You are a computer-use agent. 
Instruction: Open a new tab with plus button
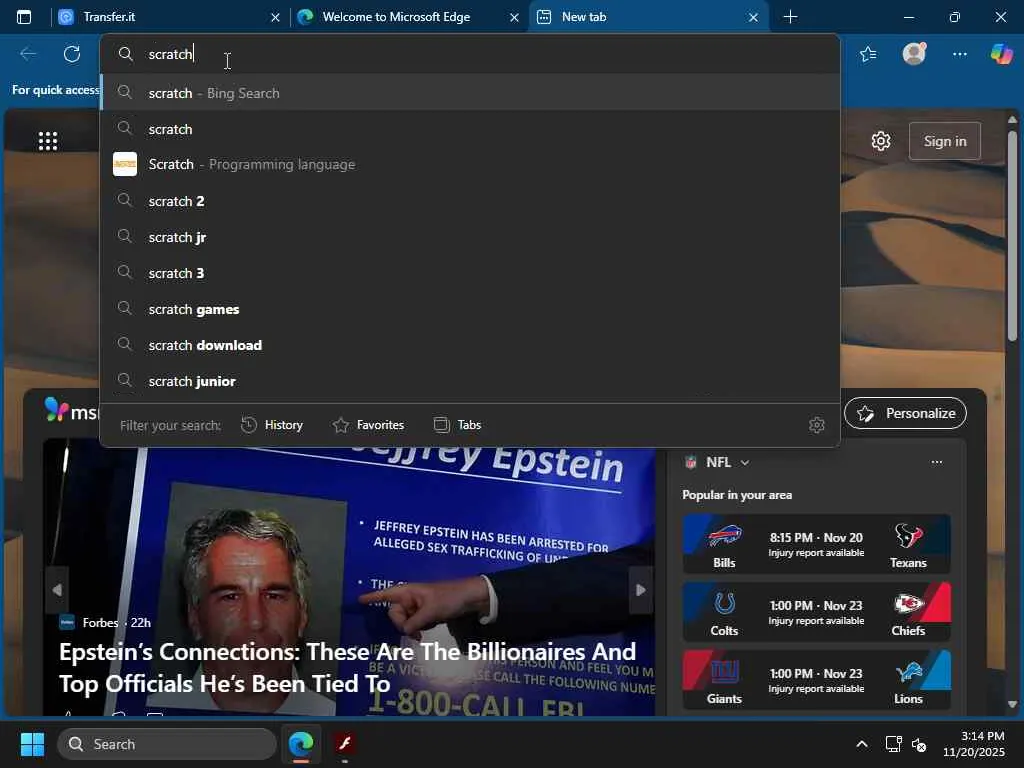pos(790,17)
